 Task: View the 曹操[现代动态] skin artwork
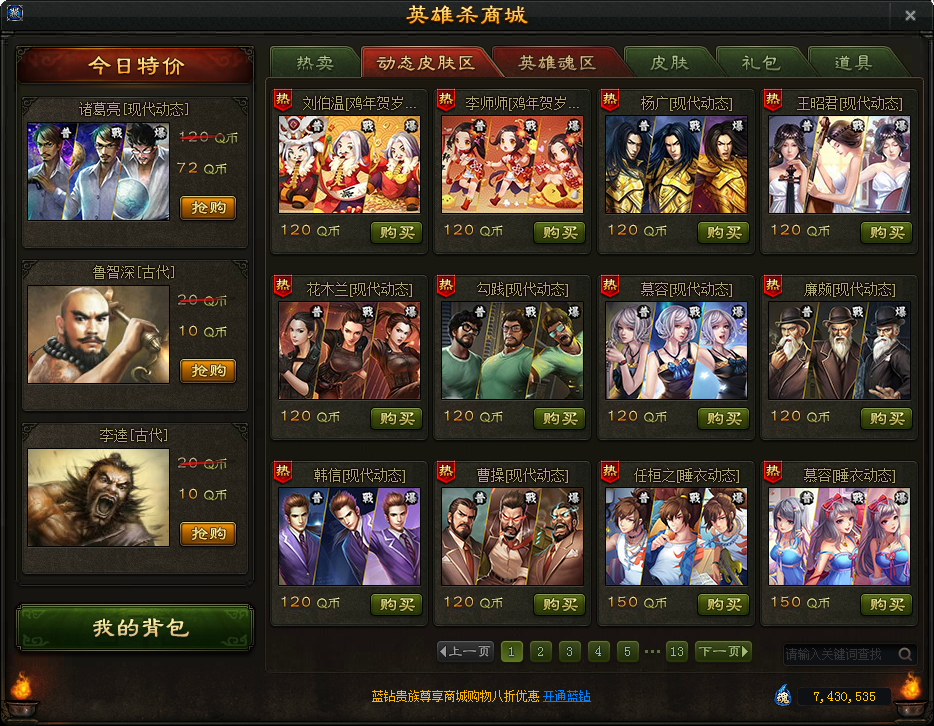coord(512,537)
